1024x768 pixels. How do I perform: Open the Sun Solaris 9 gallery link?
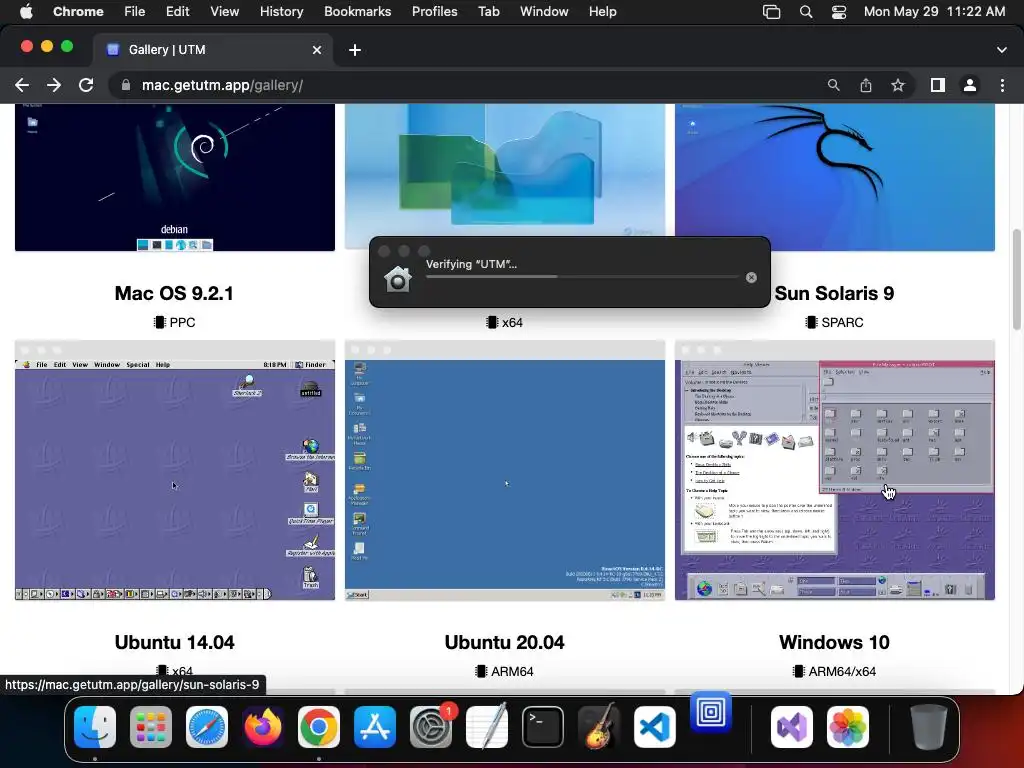click(834, 293)
